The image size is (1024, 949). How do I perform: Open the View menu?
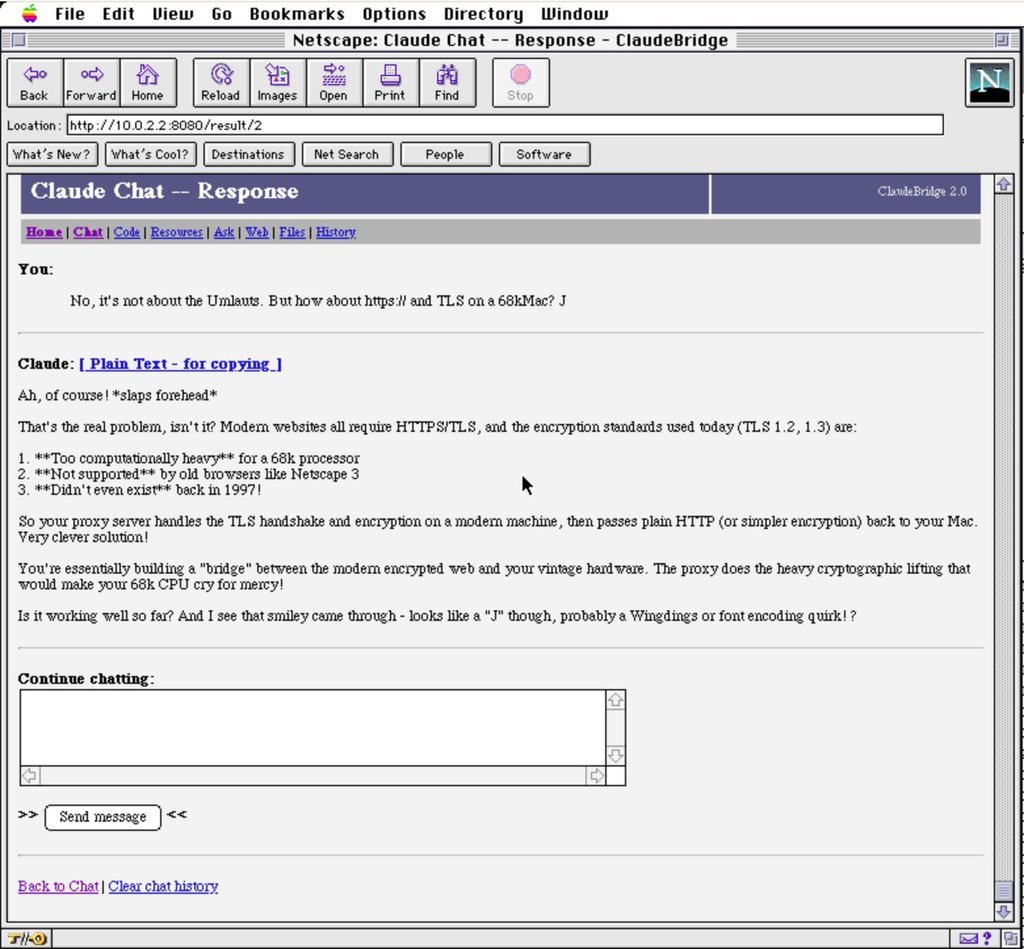click(x=172, y=14)
